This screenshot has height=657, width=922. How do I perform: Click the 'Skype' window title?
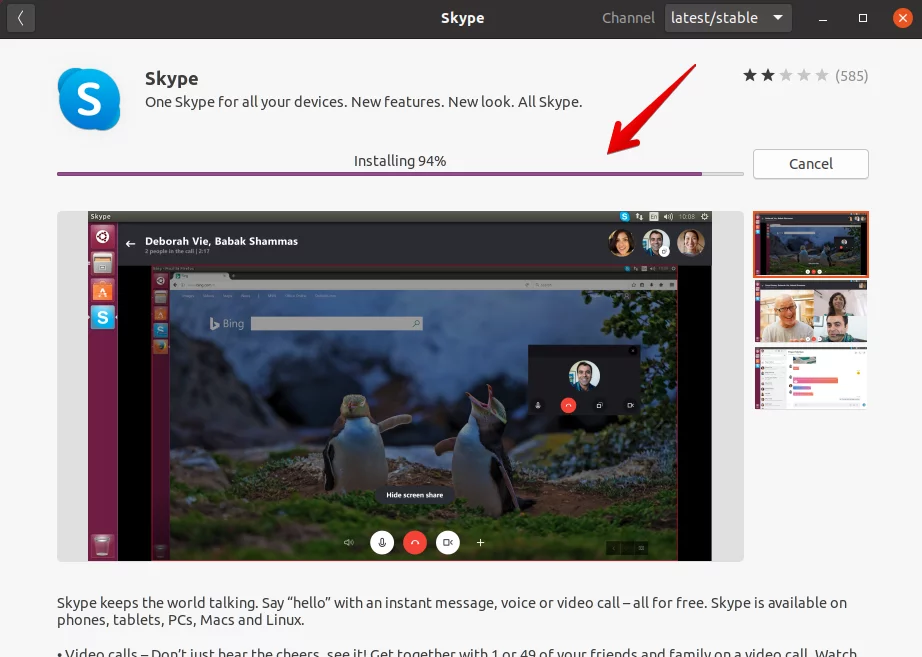tap(462, 18)
